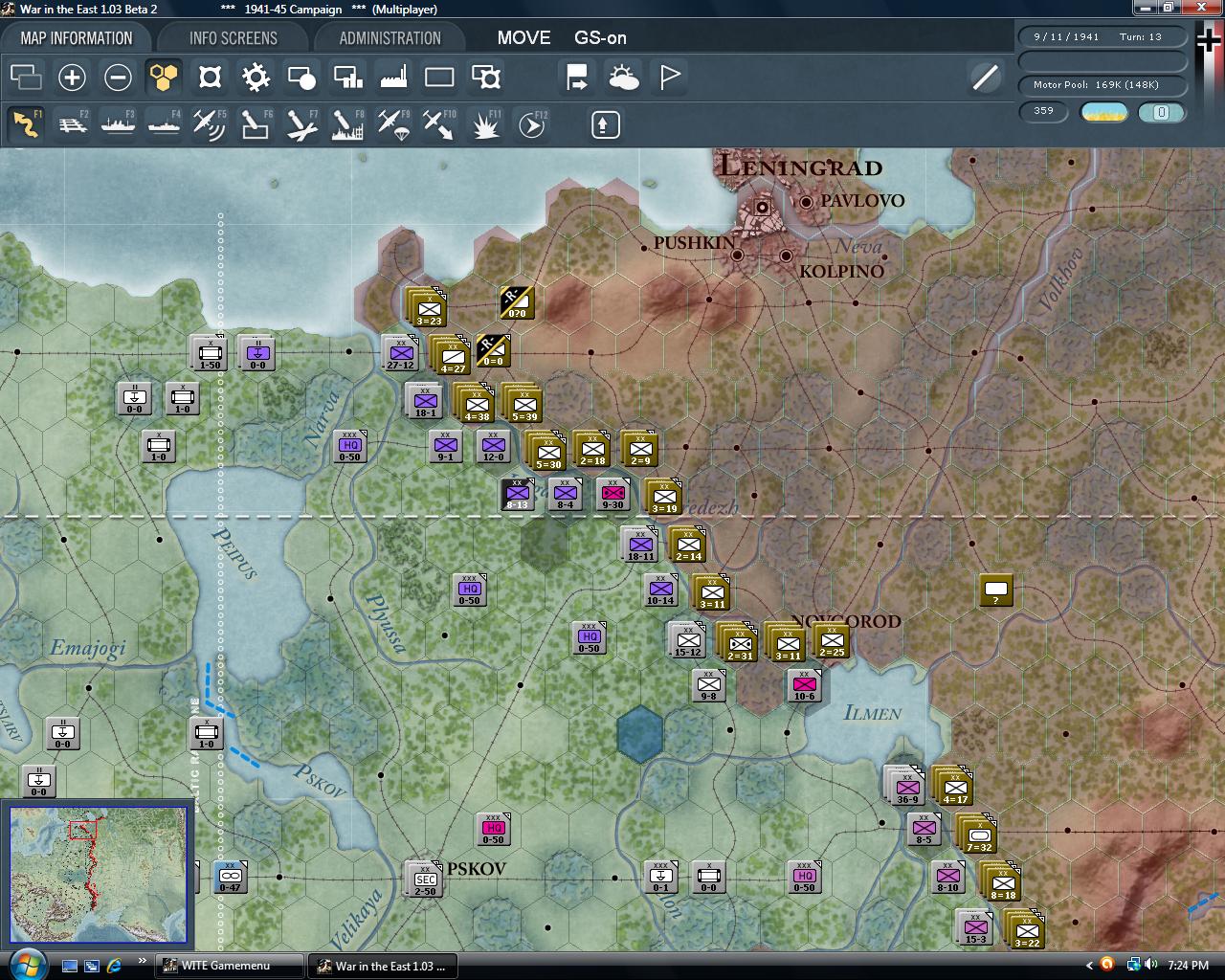This screenshot has width=1225, height=980.
Task: Open the Map Information tab
Action: point(77,38)
